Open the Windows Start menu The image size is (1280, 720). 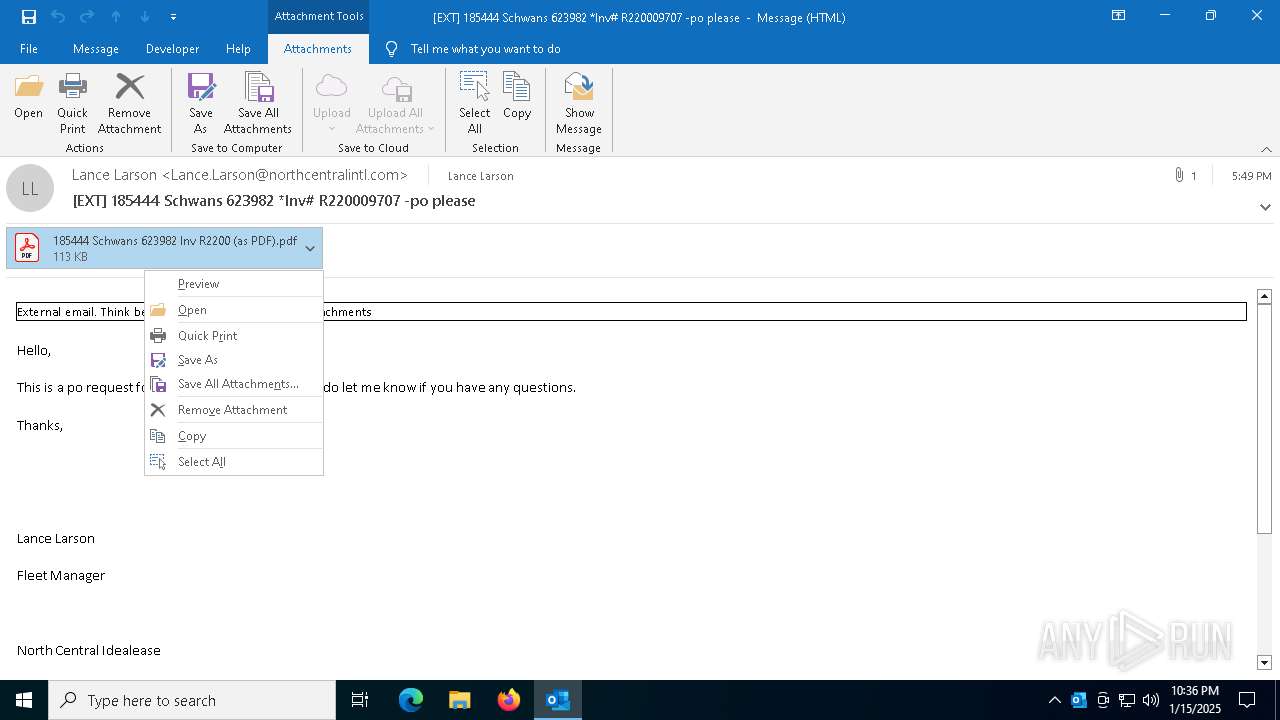coord(24,700)
